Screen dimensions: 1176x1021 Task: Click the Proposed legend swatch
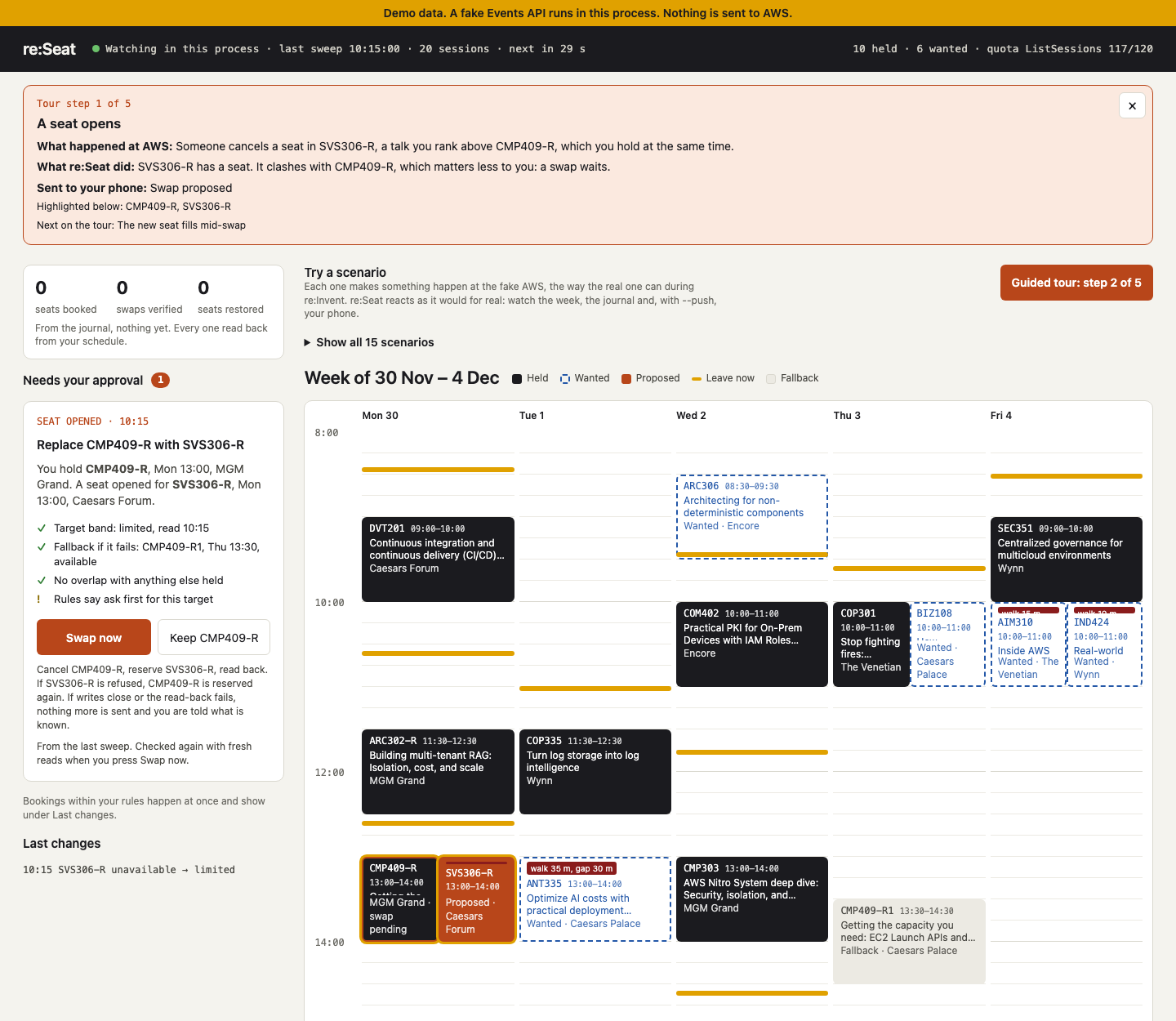[x=626, y=378]
